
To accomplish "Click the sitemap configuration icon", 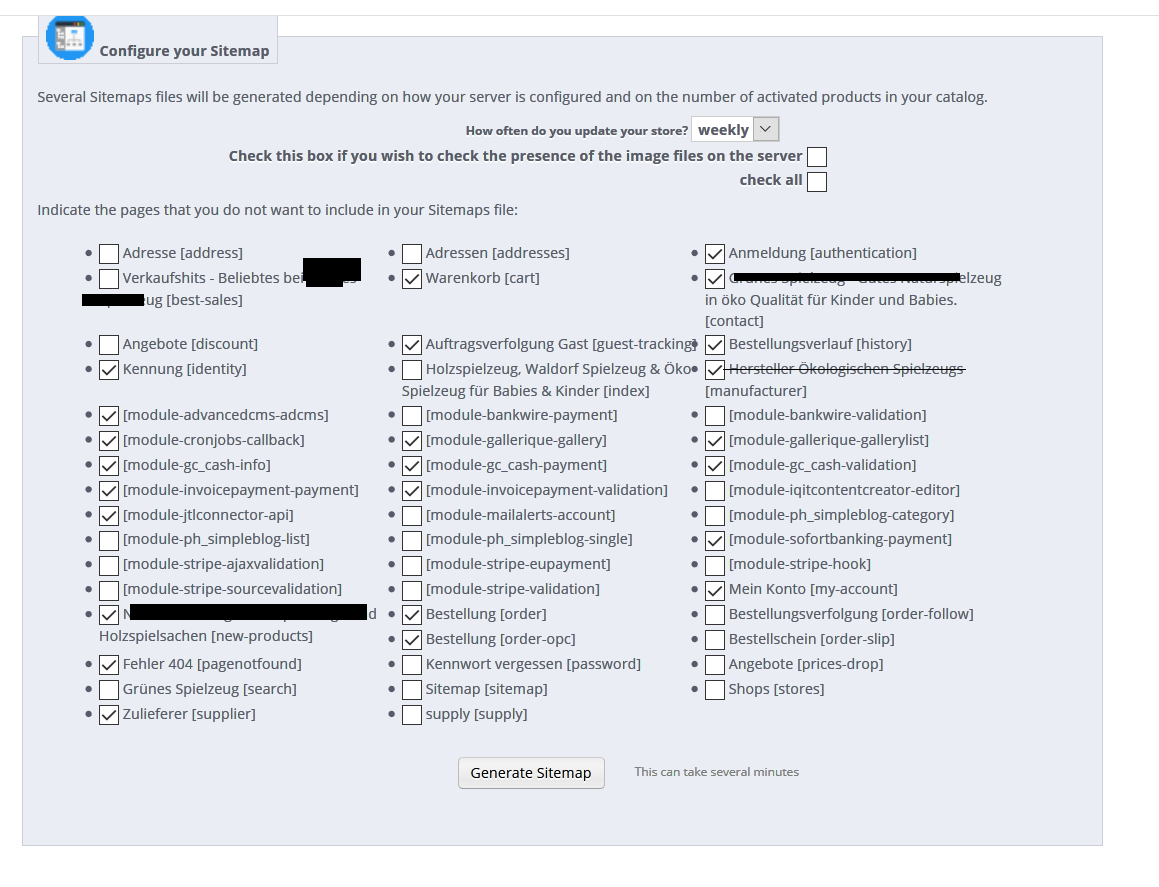I will point(70,37).
